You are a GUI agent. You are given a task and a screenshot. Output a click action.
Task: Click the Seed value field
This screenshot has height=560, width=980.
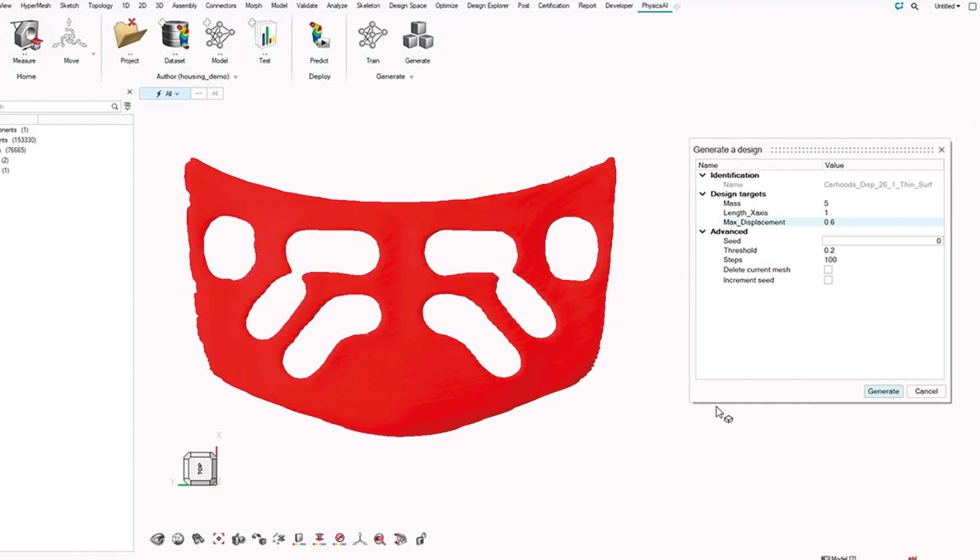point(882,241)
